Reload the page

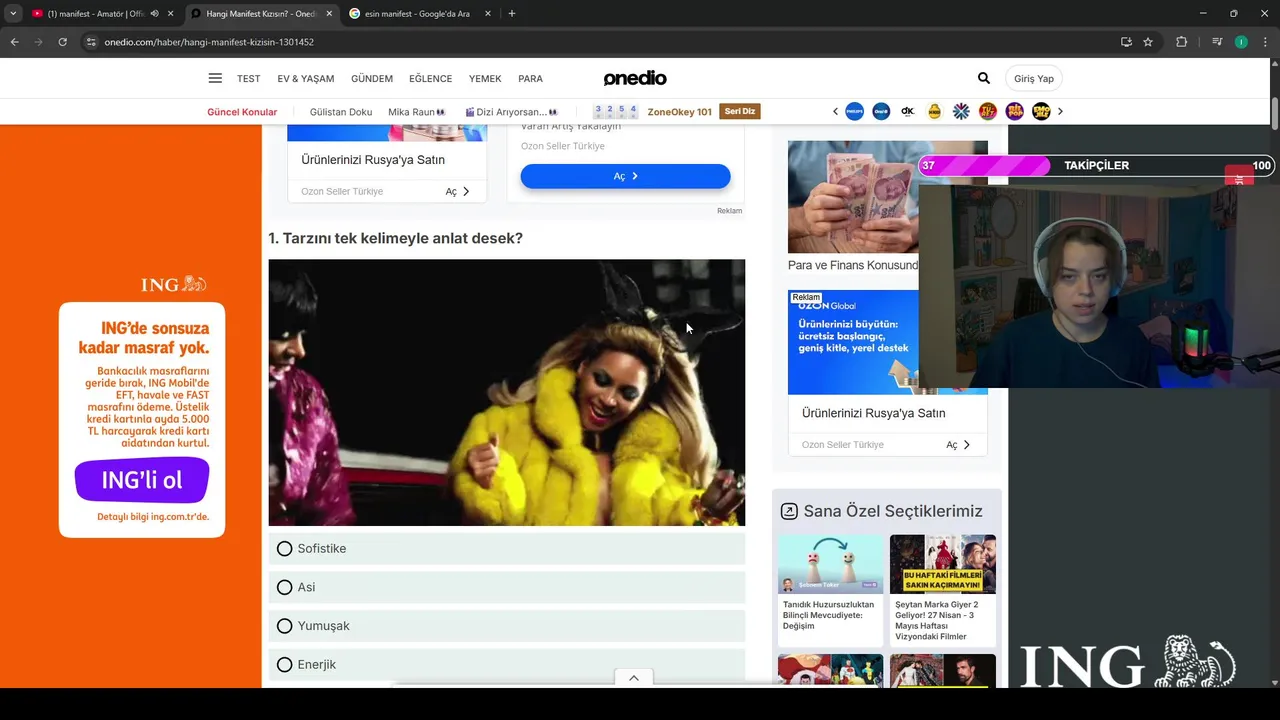click(62, 42)
